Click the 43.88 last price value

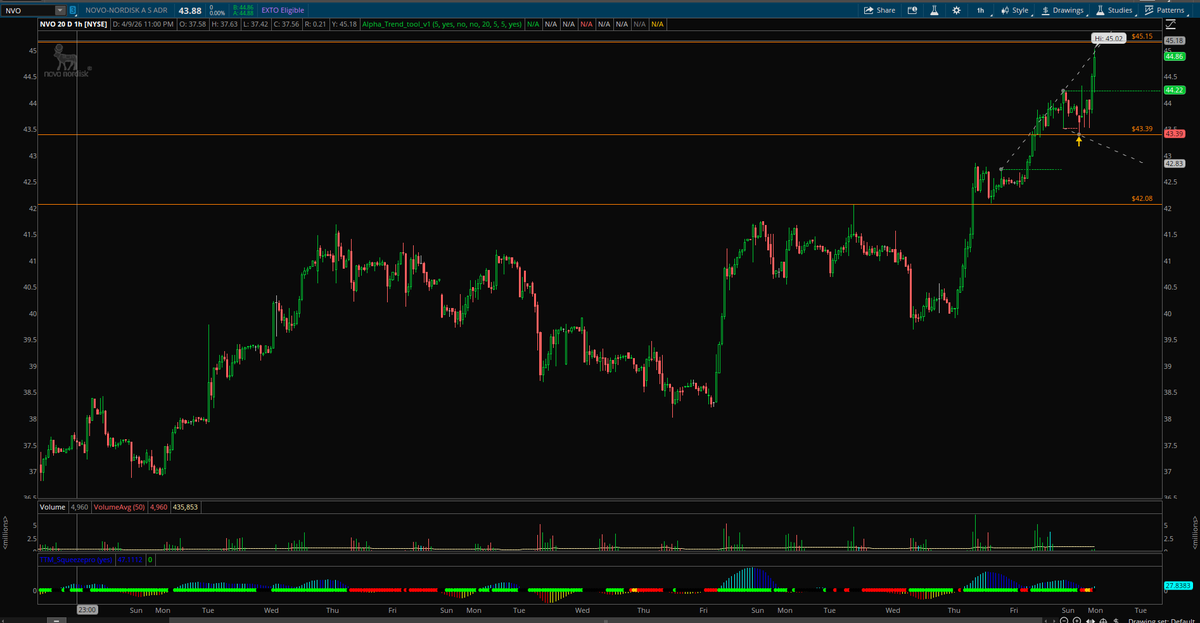tap(190, 10)
